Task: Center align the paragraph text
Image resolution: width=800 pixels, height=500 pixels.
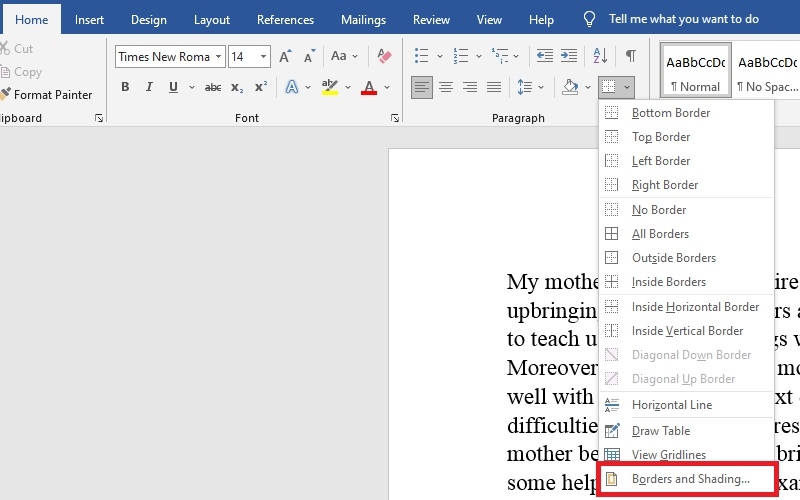Action: pyautogui.click(x=446, y=88)
